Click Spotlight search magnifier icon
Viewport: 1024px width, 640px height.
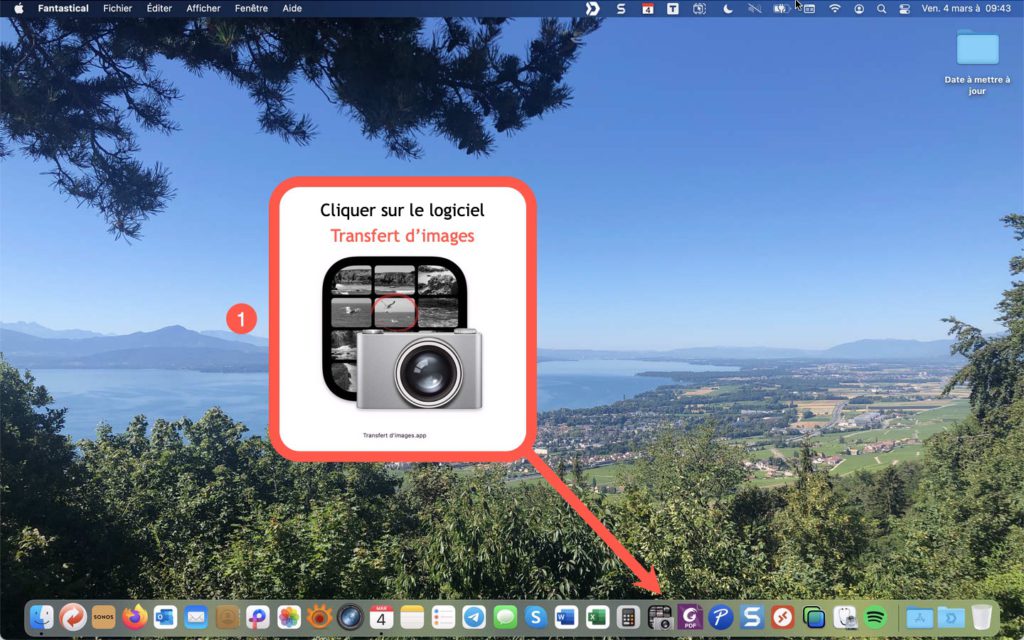click(x=881, y=8)
